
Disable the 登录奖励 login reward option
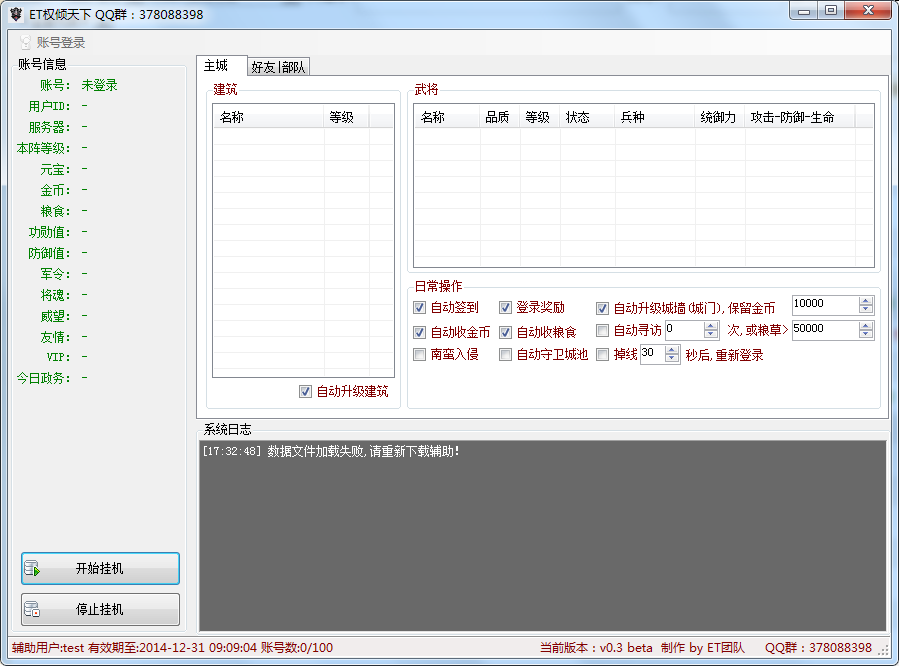coord(505,308)
